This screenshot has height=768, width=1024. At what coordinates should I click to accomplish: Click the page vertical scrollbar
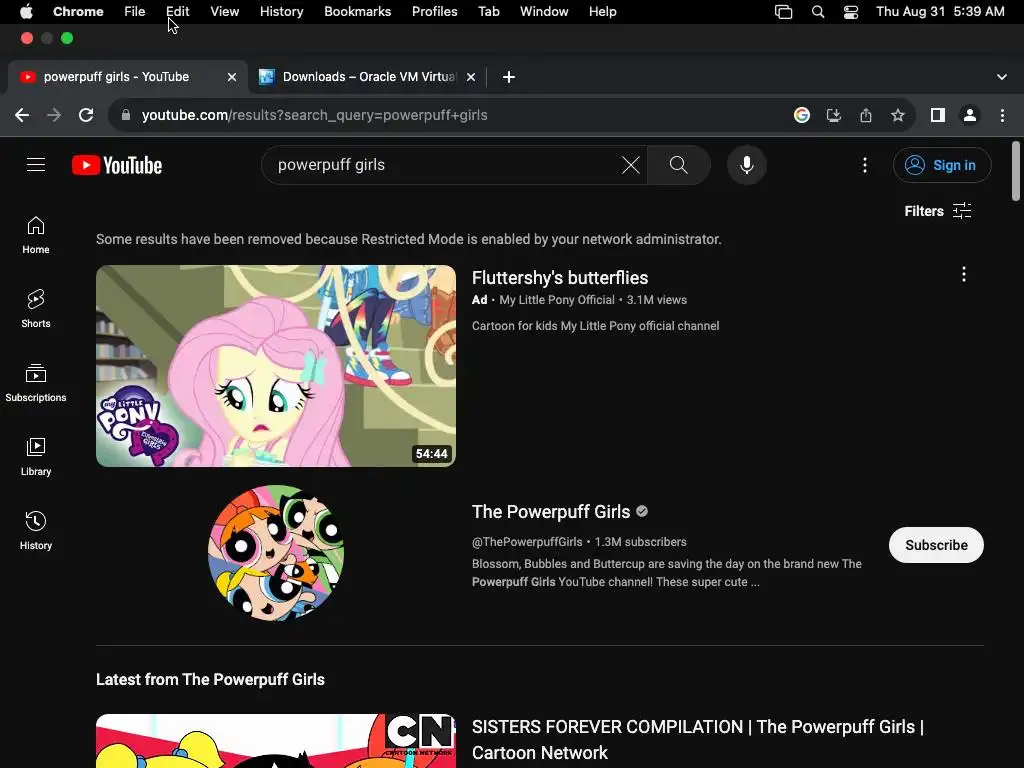(x=1016, y=171)
